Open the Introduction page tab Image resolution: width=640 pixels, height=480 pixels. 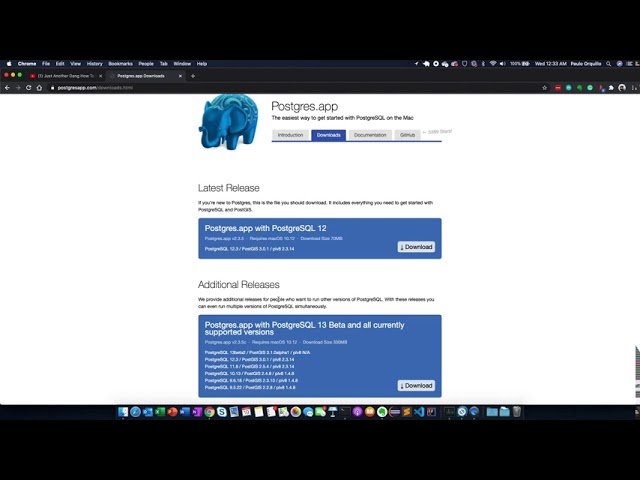[290, 135]
